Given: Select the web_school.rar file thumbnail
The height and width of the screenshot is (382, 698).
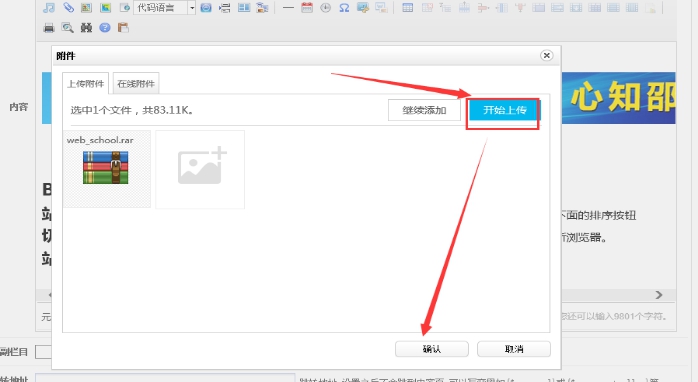Looking at the screenshot, I should click(x=107, y=169).
